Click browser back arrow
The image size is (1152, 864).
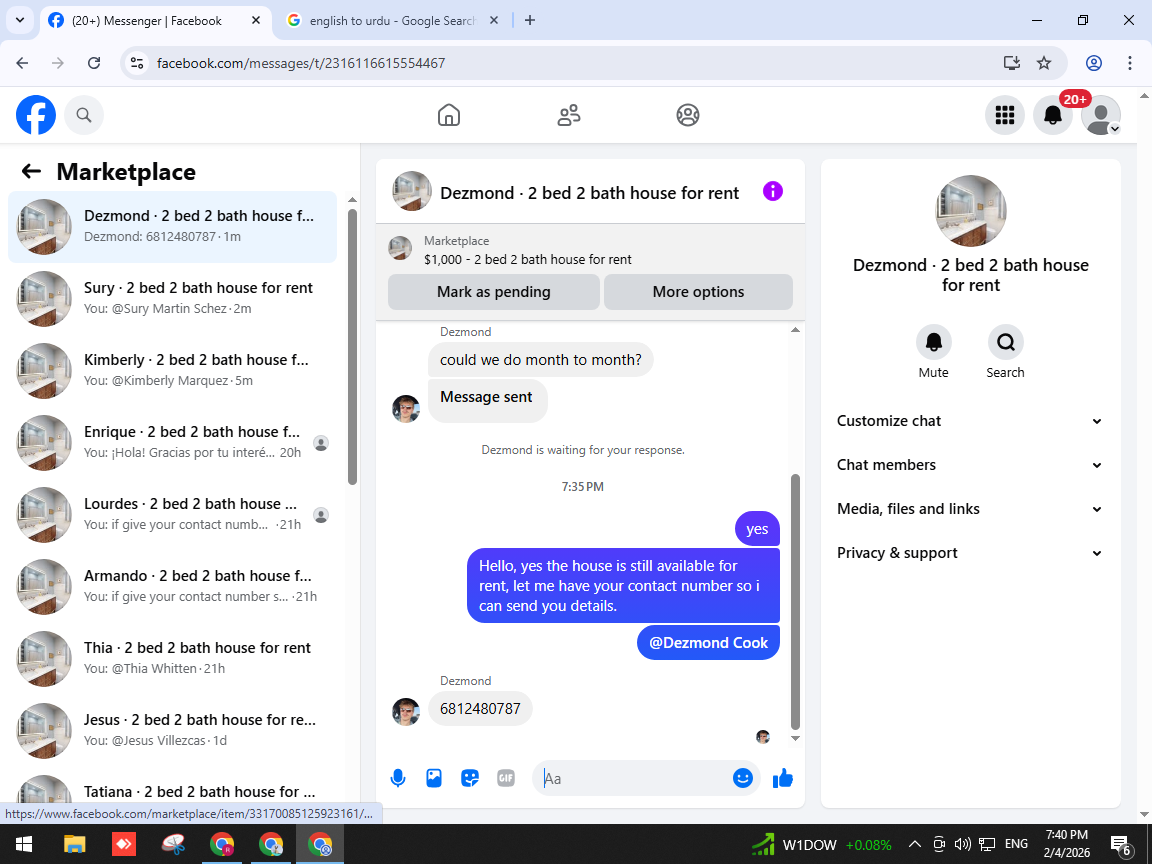coord(22,63)
